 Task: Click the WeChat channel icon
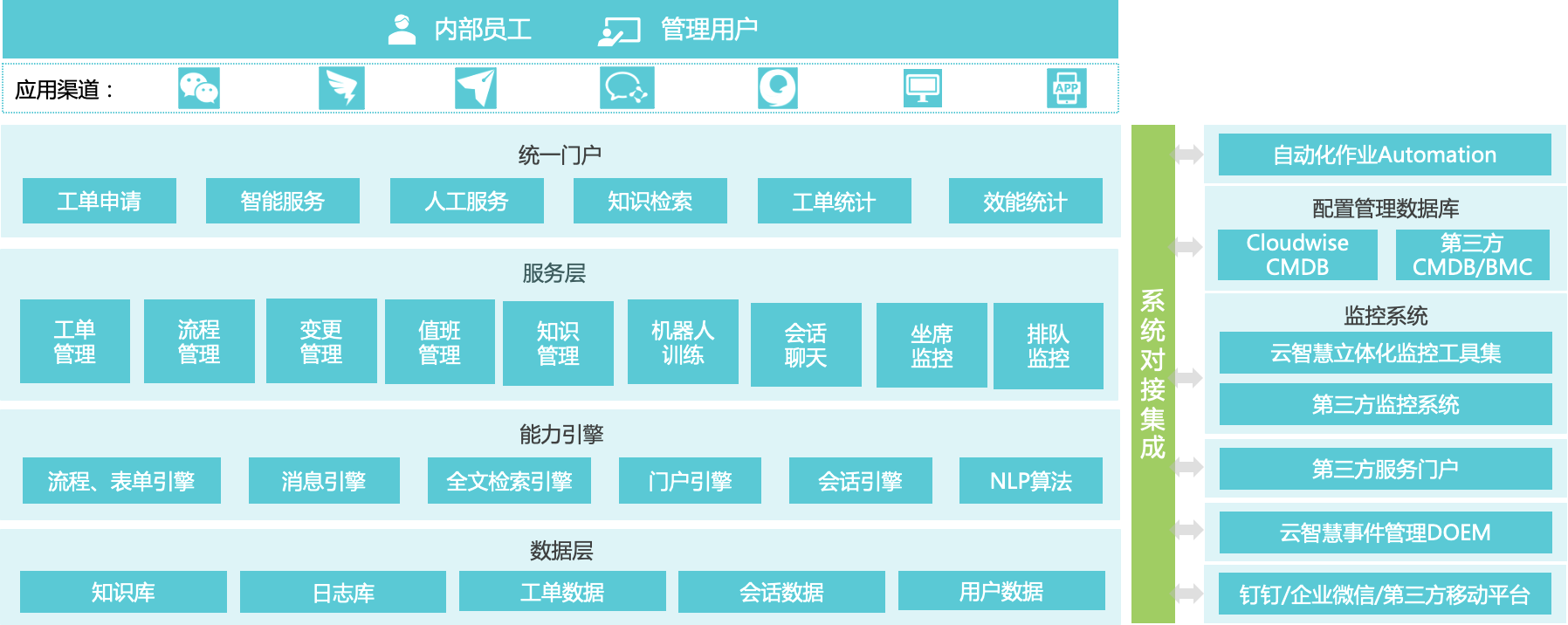(x=198, y=88)
